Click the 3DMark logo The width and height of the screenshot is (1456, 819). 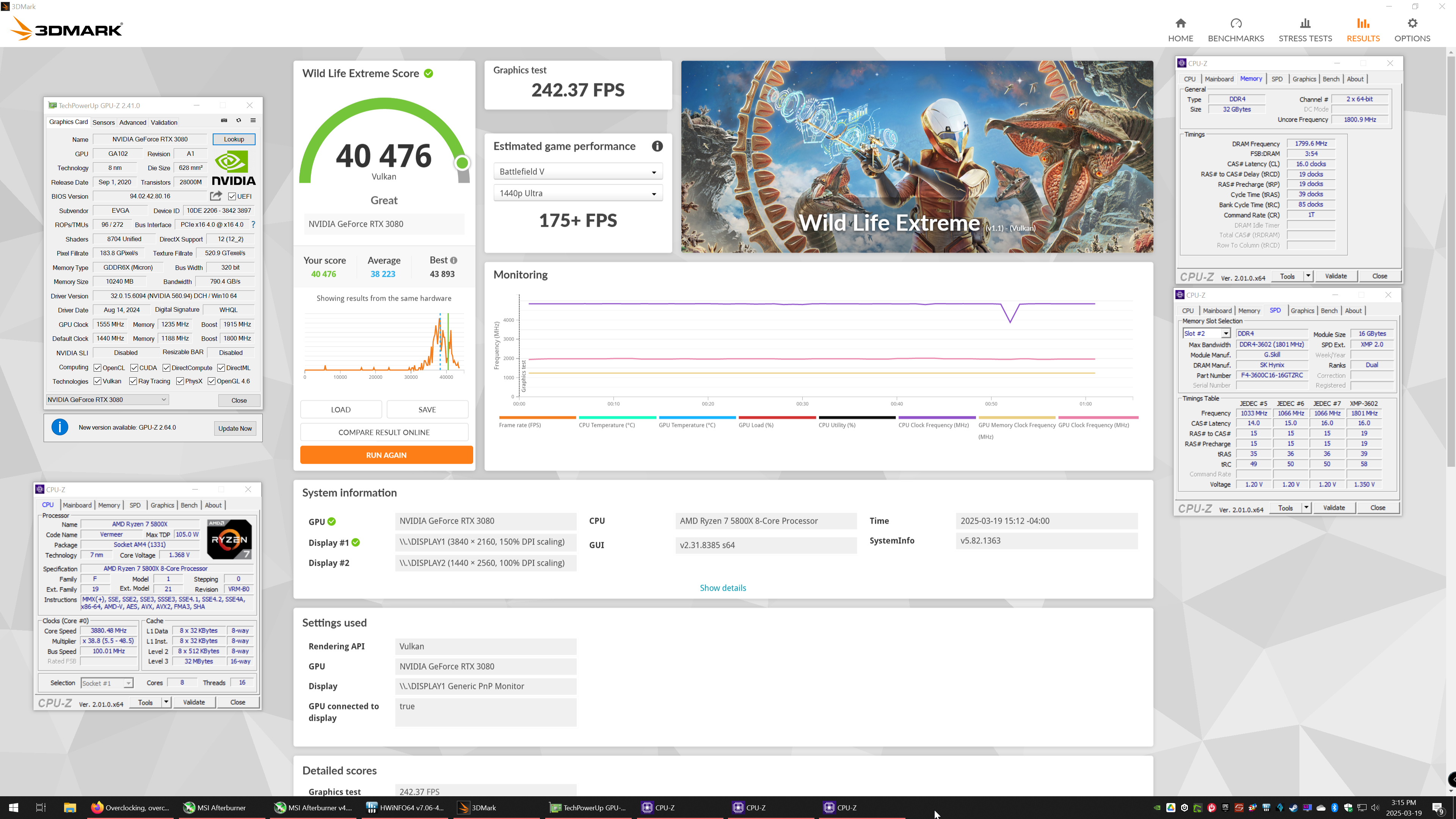coord(67,28)
